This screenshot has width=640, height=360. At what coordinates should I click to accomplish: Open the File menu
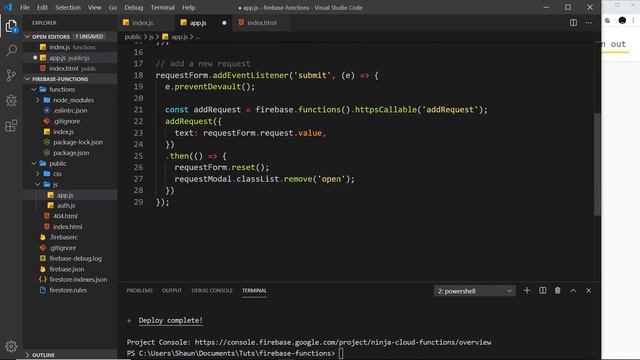pyautogui.click(x=24, y=7)
